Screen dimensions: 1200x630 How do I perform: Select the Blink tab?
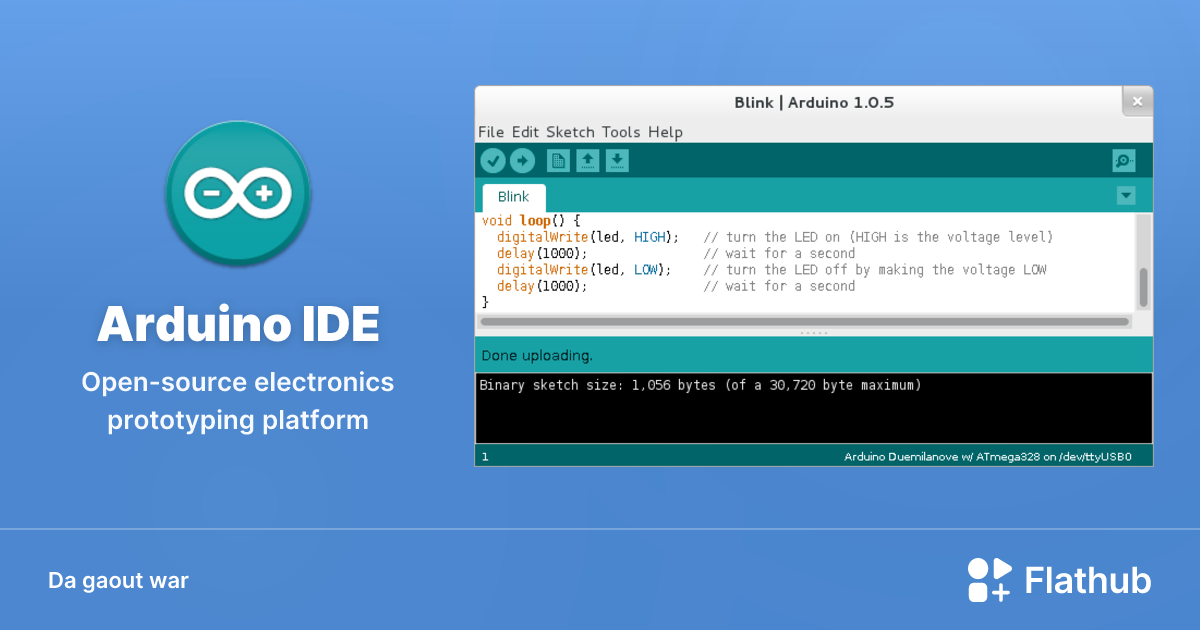(x=513, y=196)
